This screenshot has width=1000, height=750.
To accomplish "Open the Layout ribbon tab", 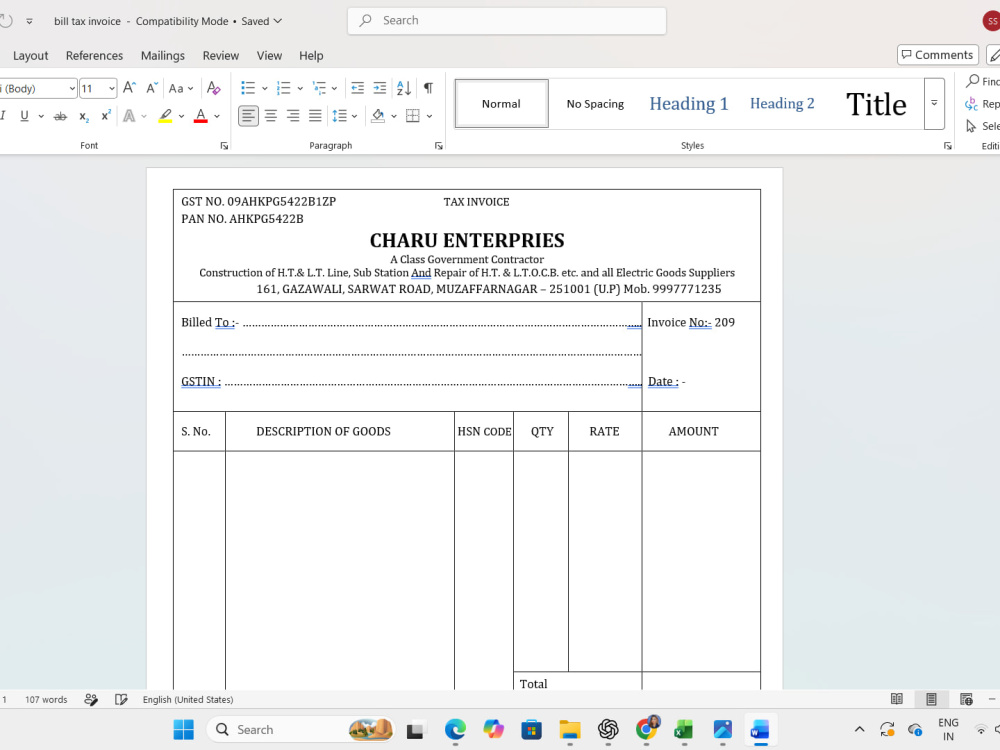I will click(31, 55).
